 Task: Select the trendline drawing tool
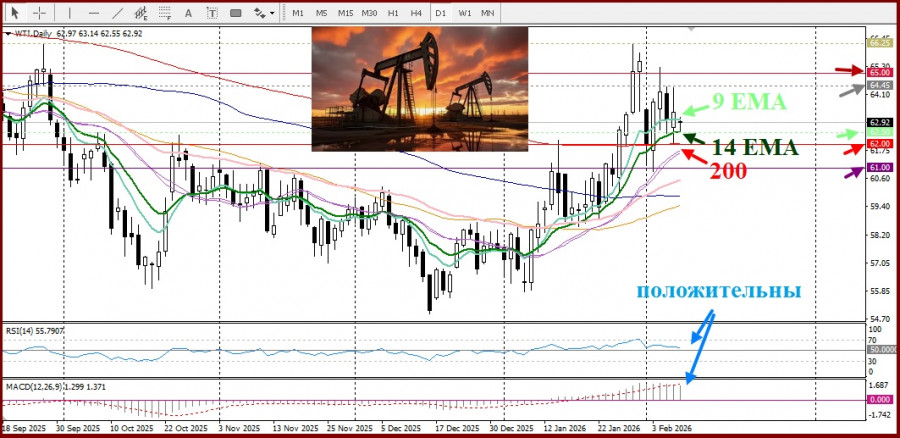(115, 13)
